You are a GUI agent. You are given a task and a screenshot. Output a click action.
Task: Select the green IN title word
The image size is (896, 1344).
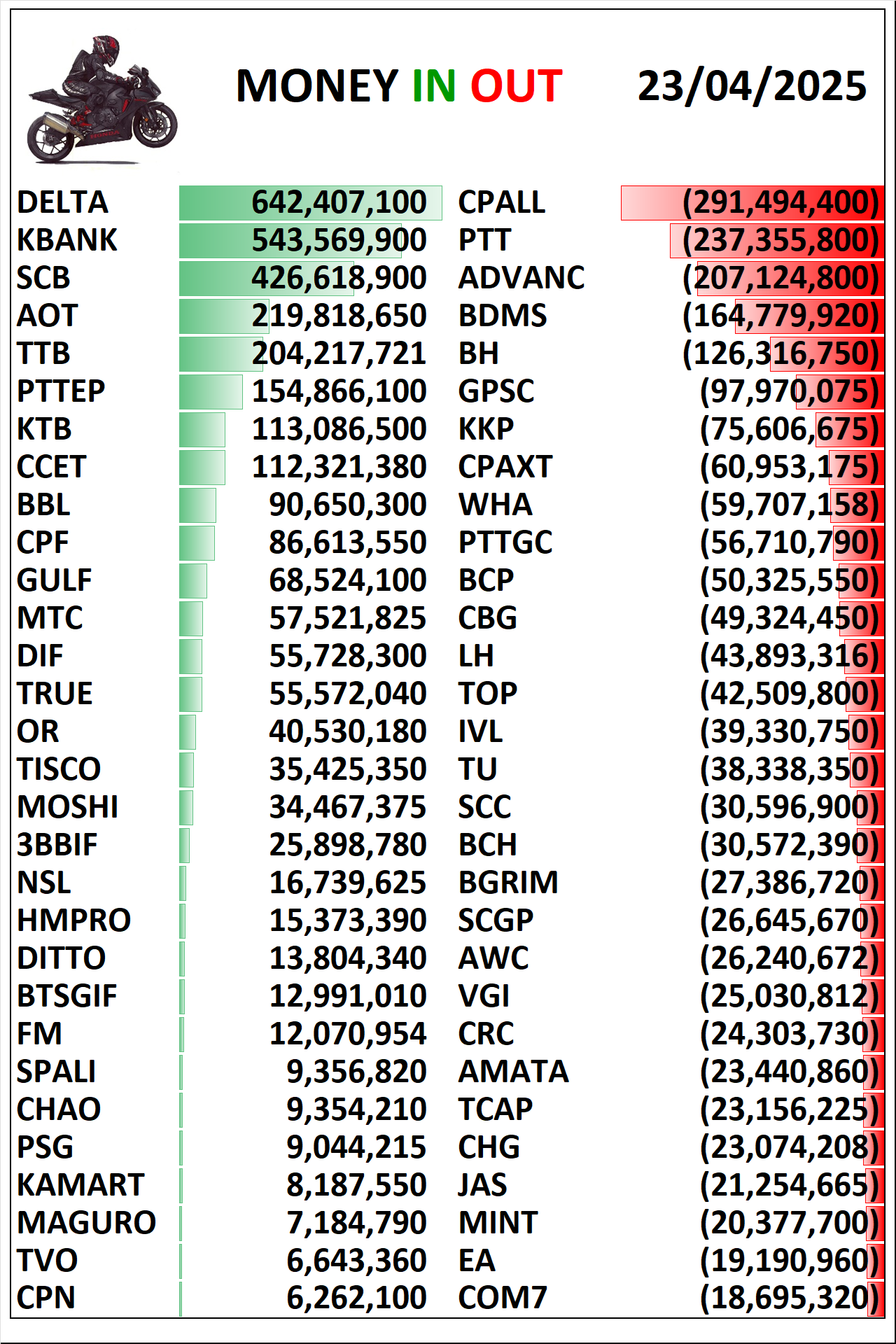(x=434, y=86)
